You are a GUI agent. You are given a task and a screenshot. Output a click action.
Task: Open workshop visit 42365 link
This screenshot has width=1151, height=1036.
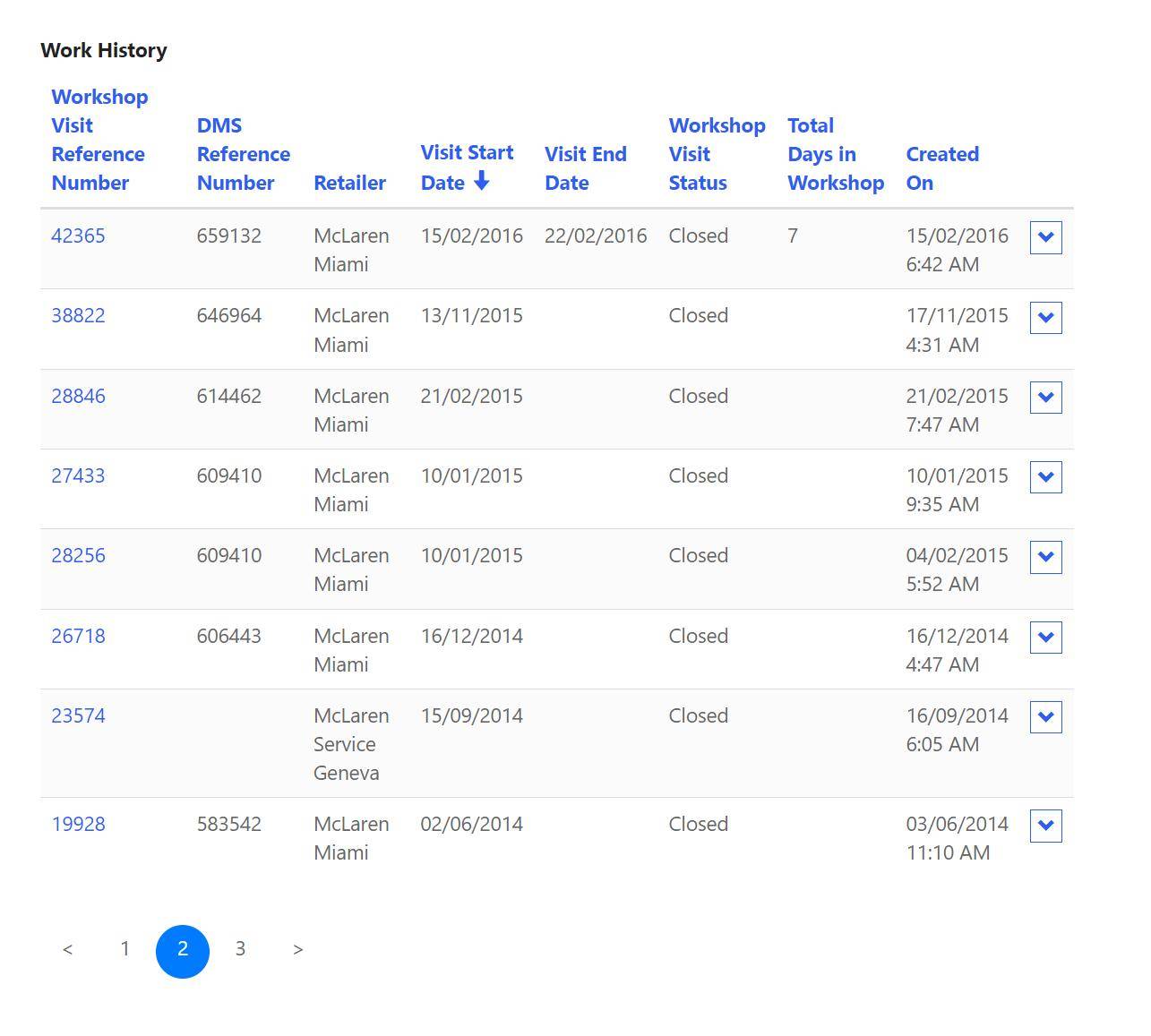click(x=78, y=236)
